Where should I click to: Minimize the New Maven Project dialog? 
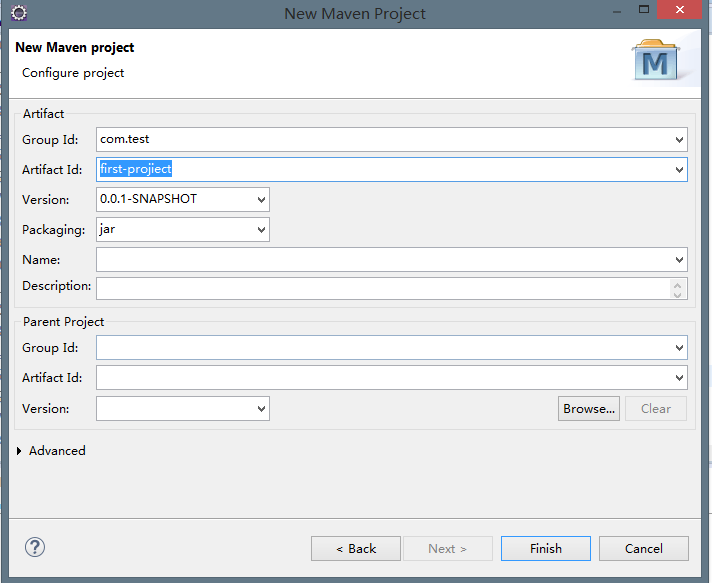[617, 10]
